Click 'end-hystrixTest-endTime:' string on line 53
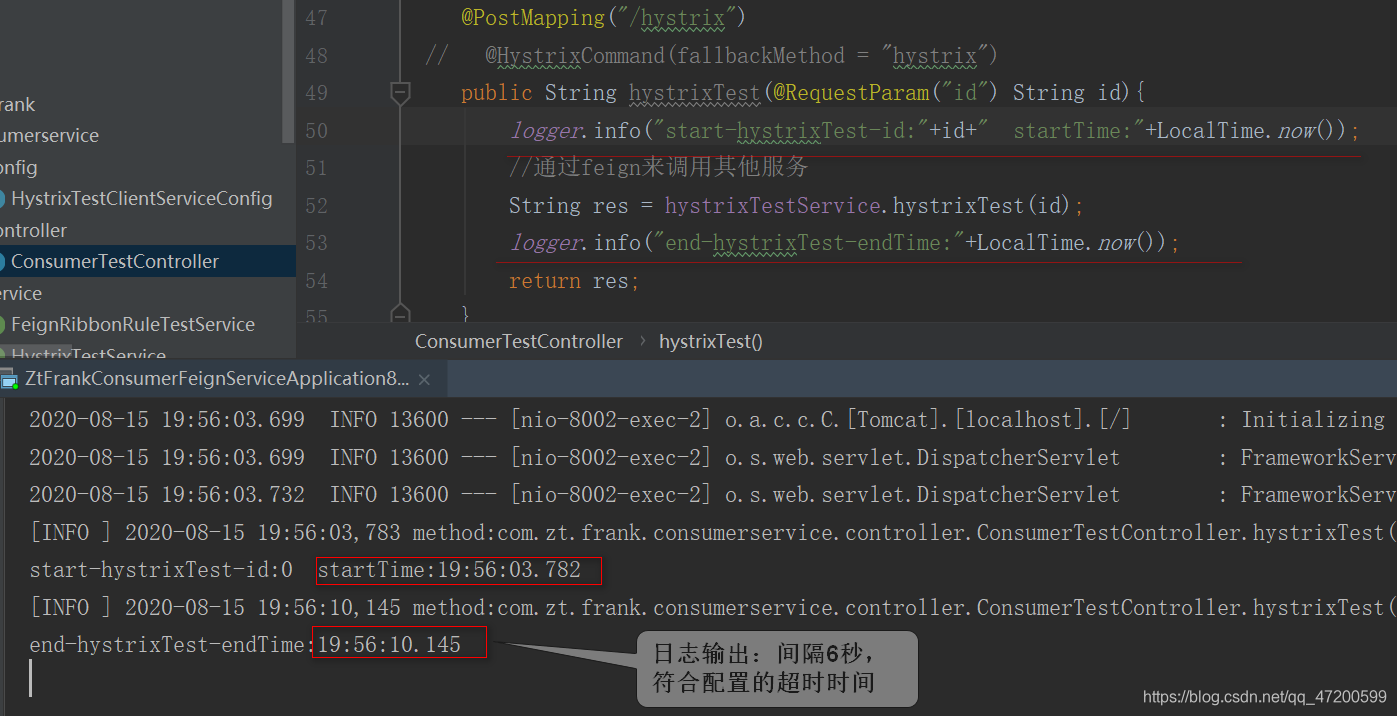This screenshot has height=716, width=1397. click(808, 243)
